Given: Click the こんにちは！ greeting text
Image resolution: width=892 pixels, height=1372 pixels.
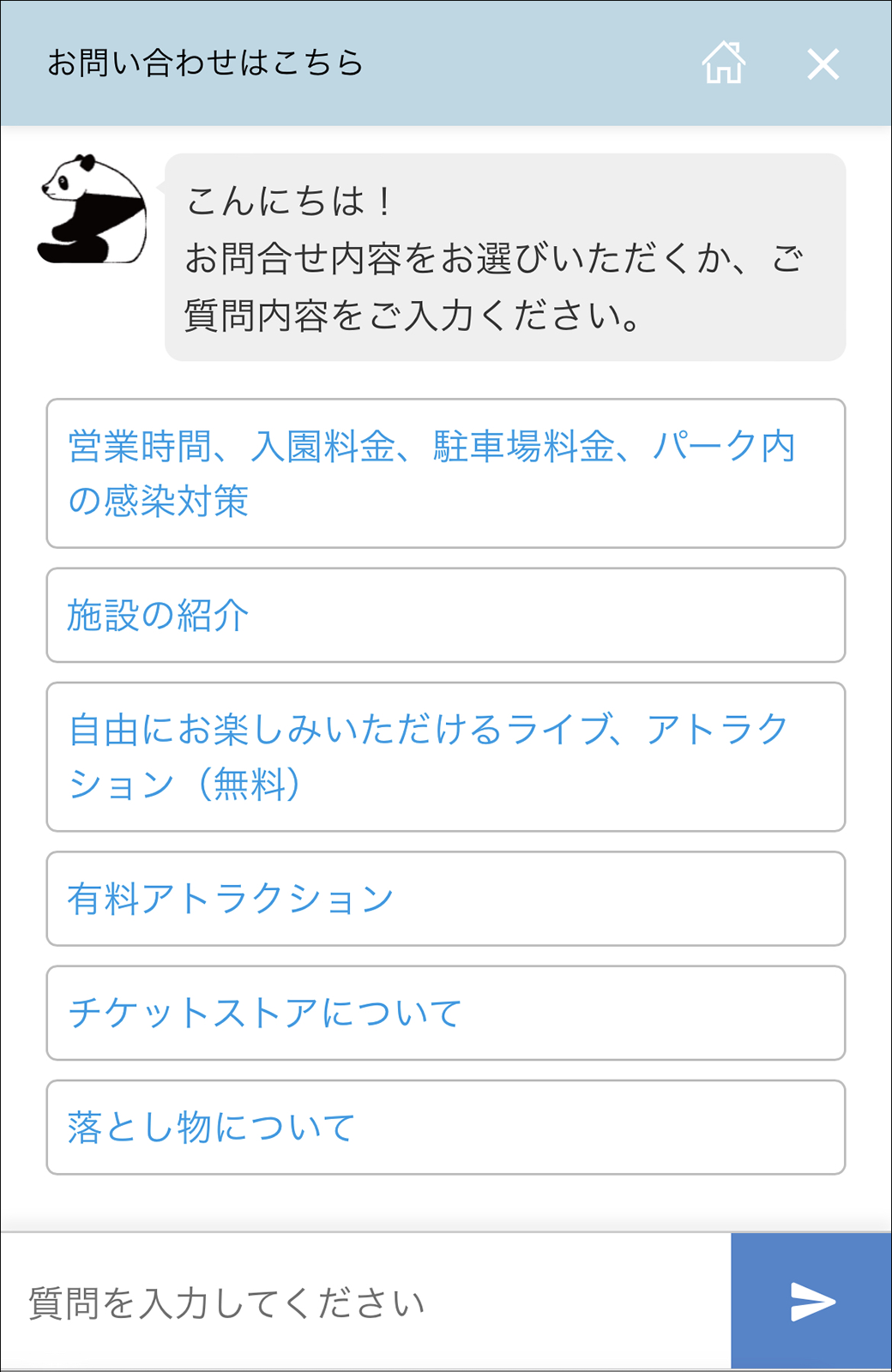Looking at the screenshot, I should 290,202.
